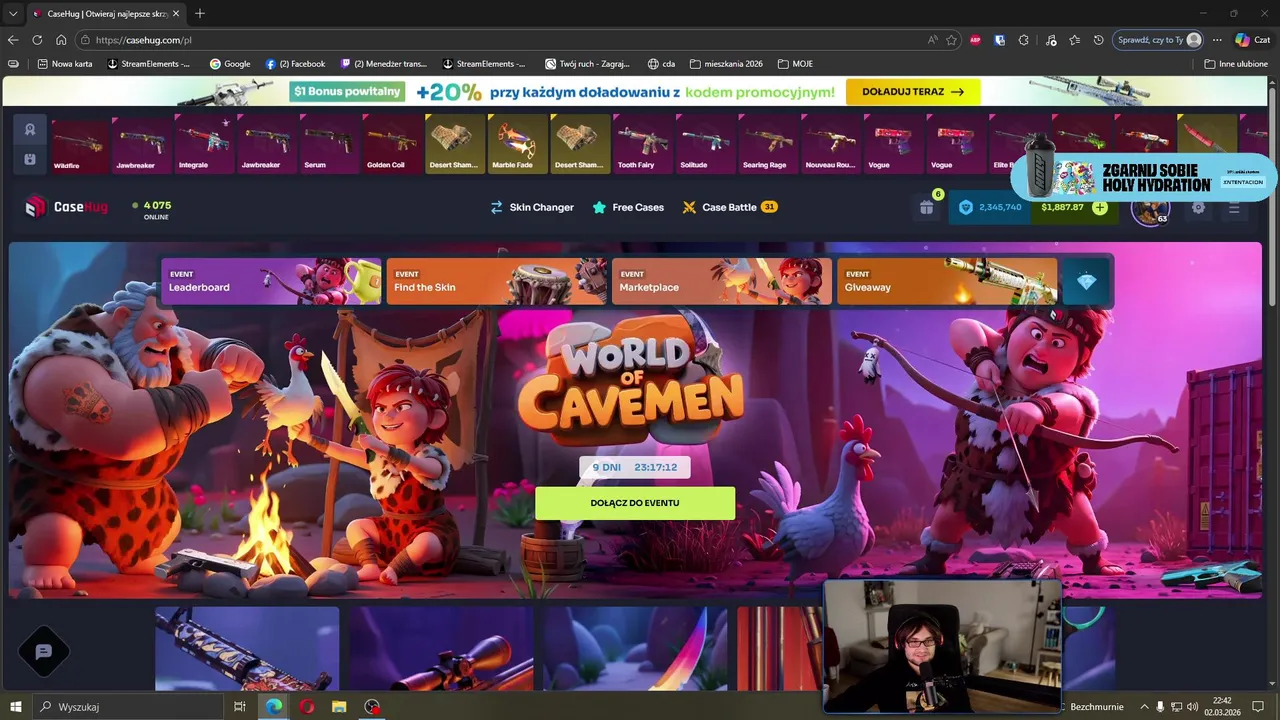Open Edge settings three-dot menu
This screenshot has height=720, width=1280.
tap(1217, 40)
